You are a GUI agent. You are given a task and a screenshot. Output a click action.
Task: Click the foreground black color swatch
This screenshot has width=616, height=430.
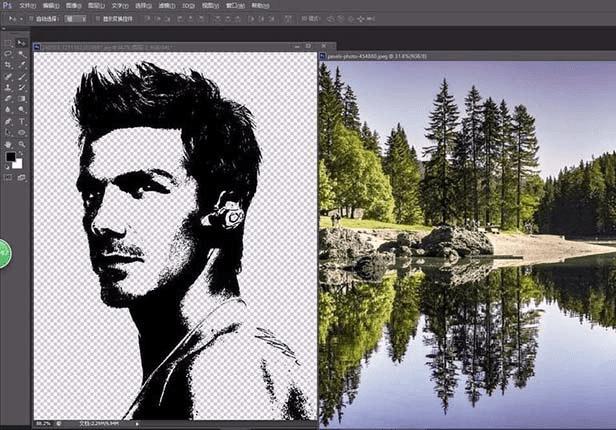point(11,157)
